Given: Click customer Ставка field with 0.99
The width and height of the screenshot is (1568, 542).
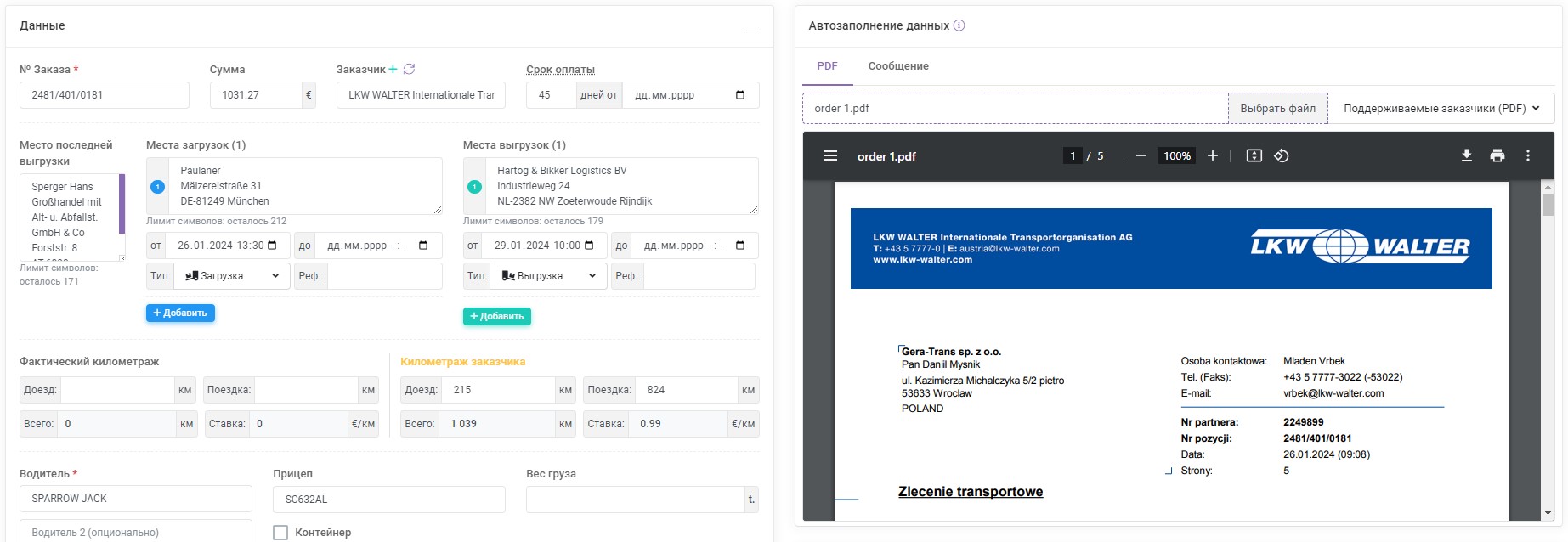Looking at the screenshot, I should (x=677, y=424).
